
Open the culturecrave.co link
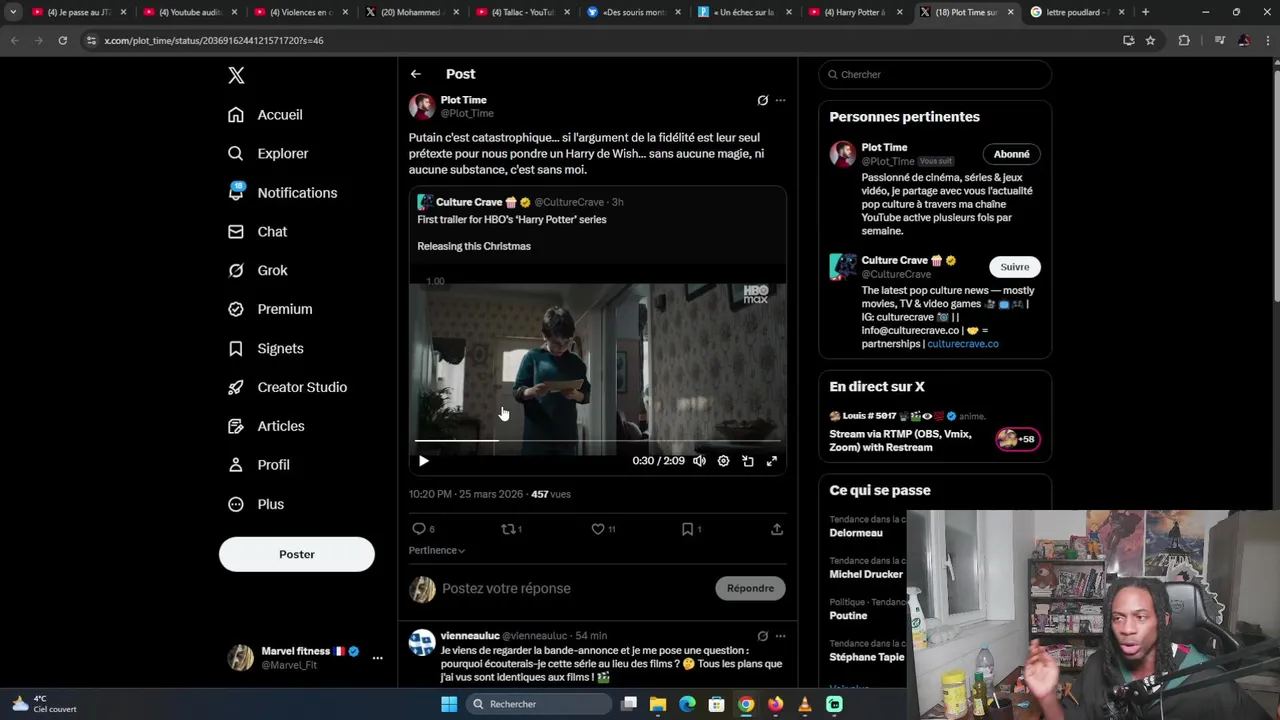tap(963, 344)
